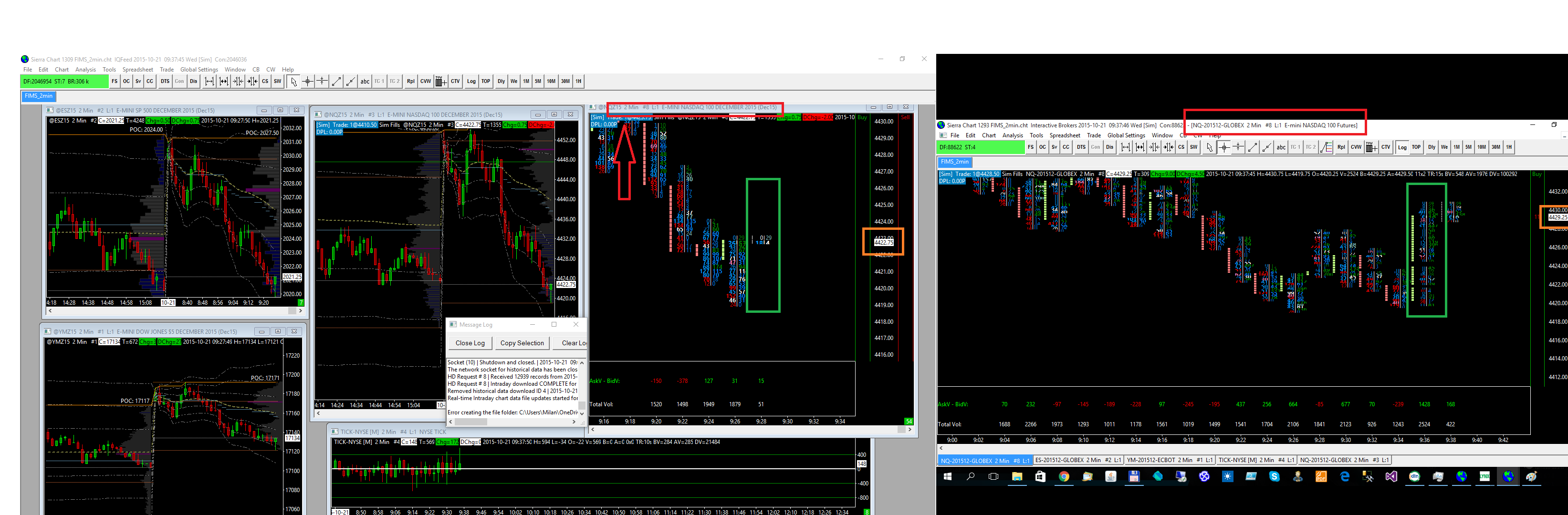This screenshot has height=515, width=1568.
Task: Select the diagonal line drawing tool in IQFeed window toolbar
Action: [x=336, y=82]
